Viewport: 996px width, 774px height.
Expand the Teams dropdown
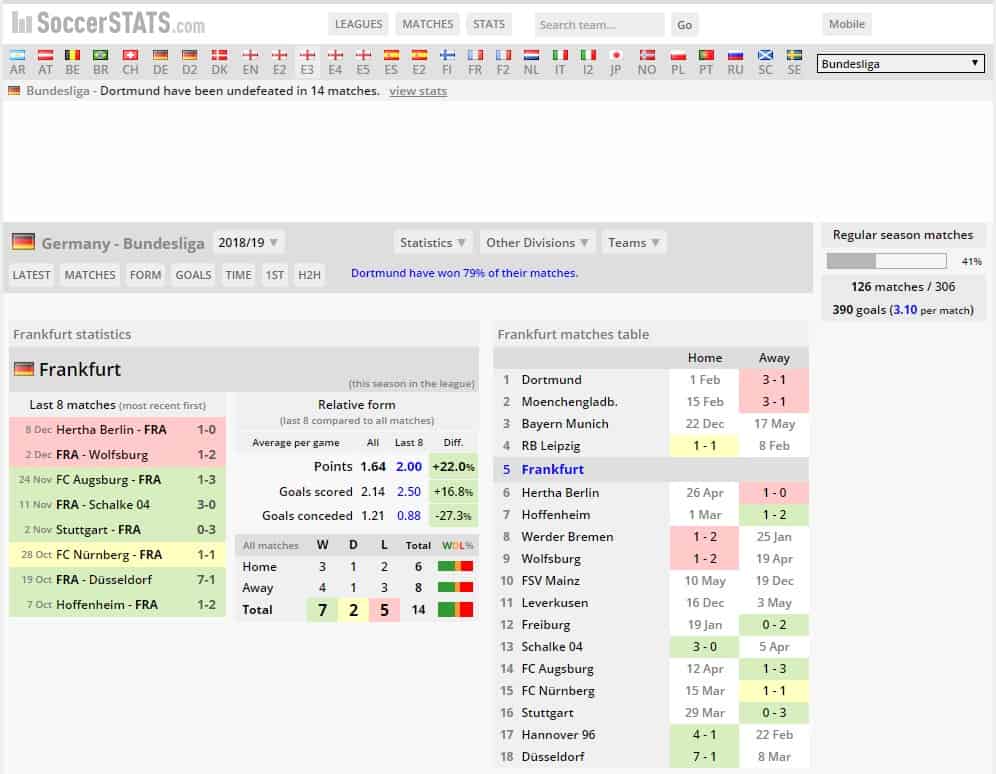click(634, 243)
